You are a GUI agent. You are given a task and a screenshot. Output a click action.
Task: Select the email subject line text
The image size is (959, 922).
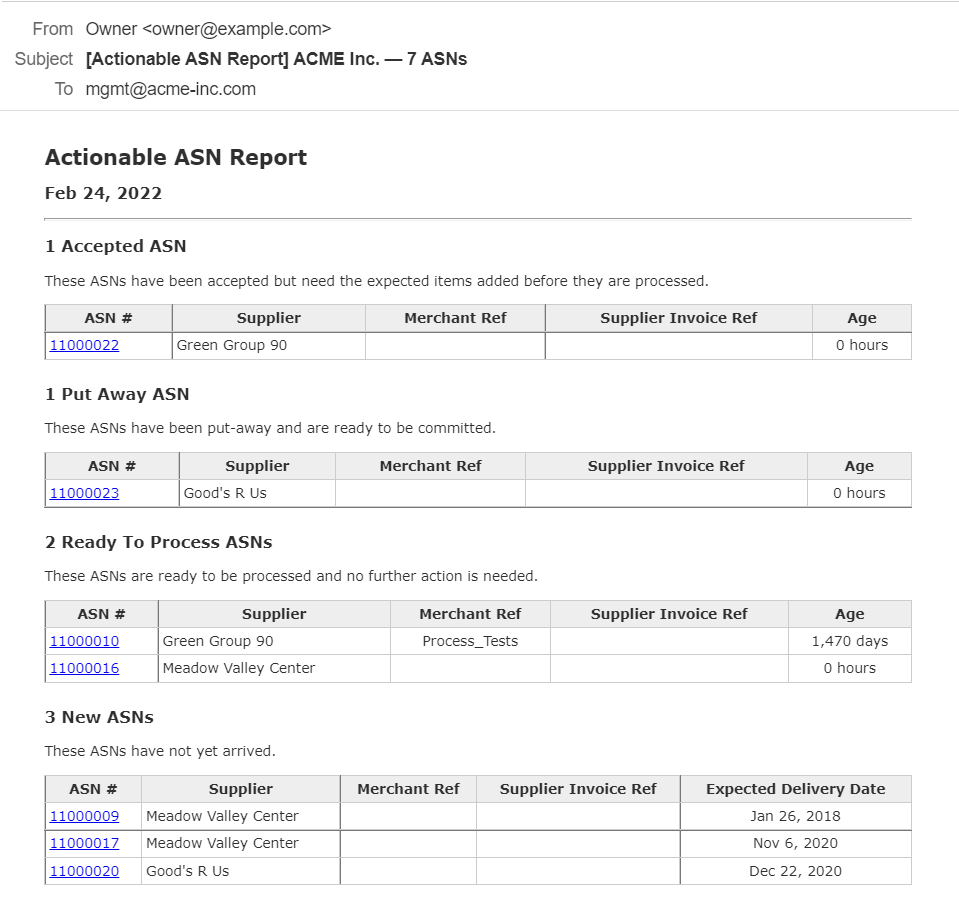coord(276,59)
